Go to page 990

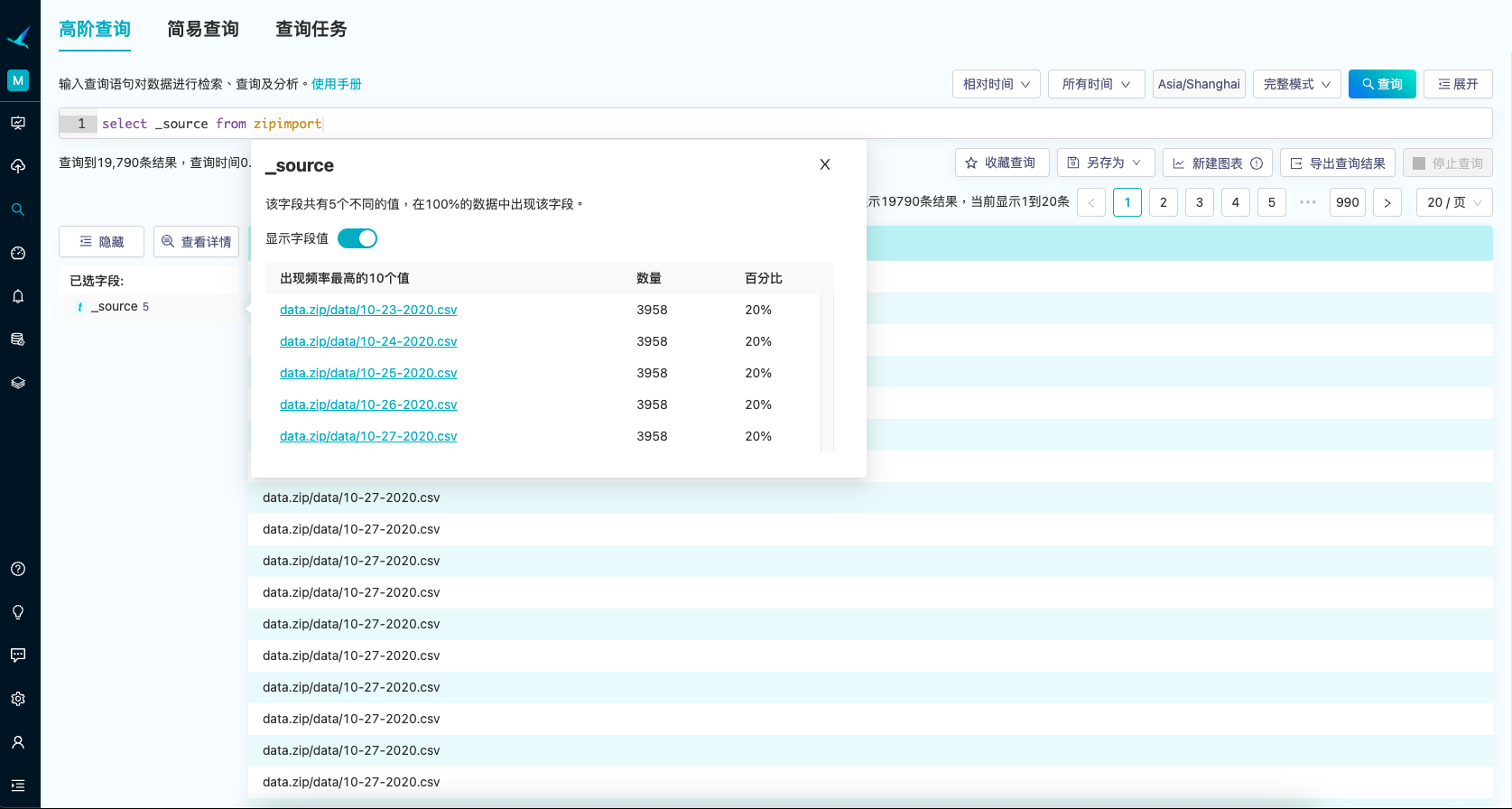[x=1348, y=202]
